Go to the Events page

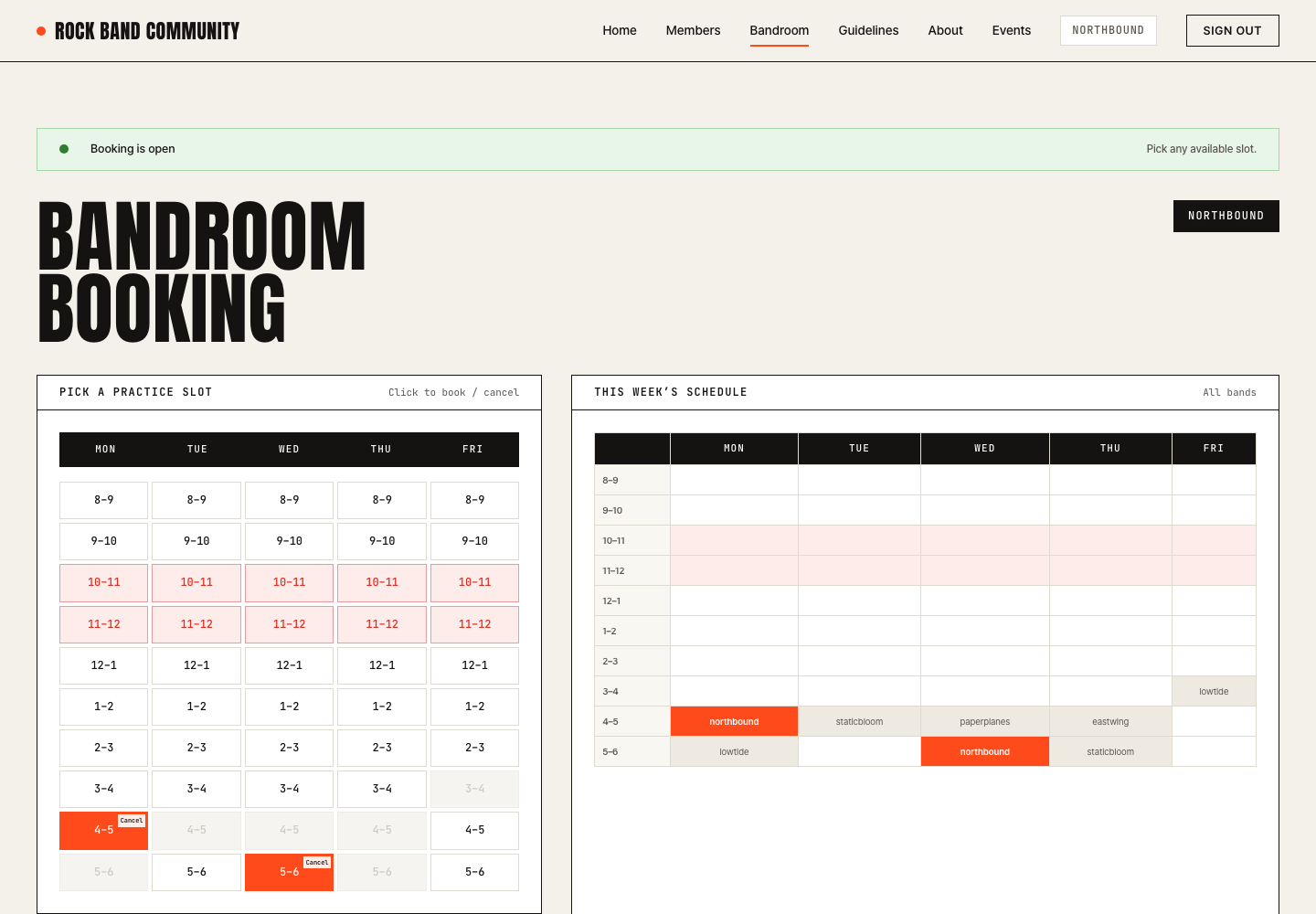(1012, 30)
